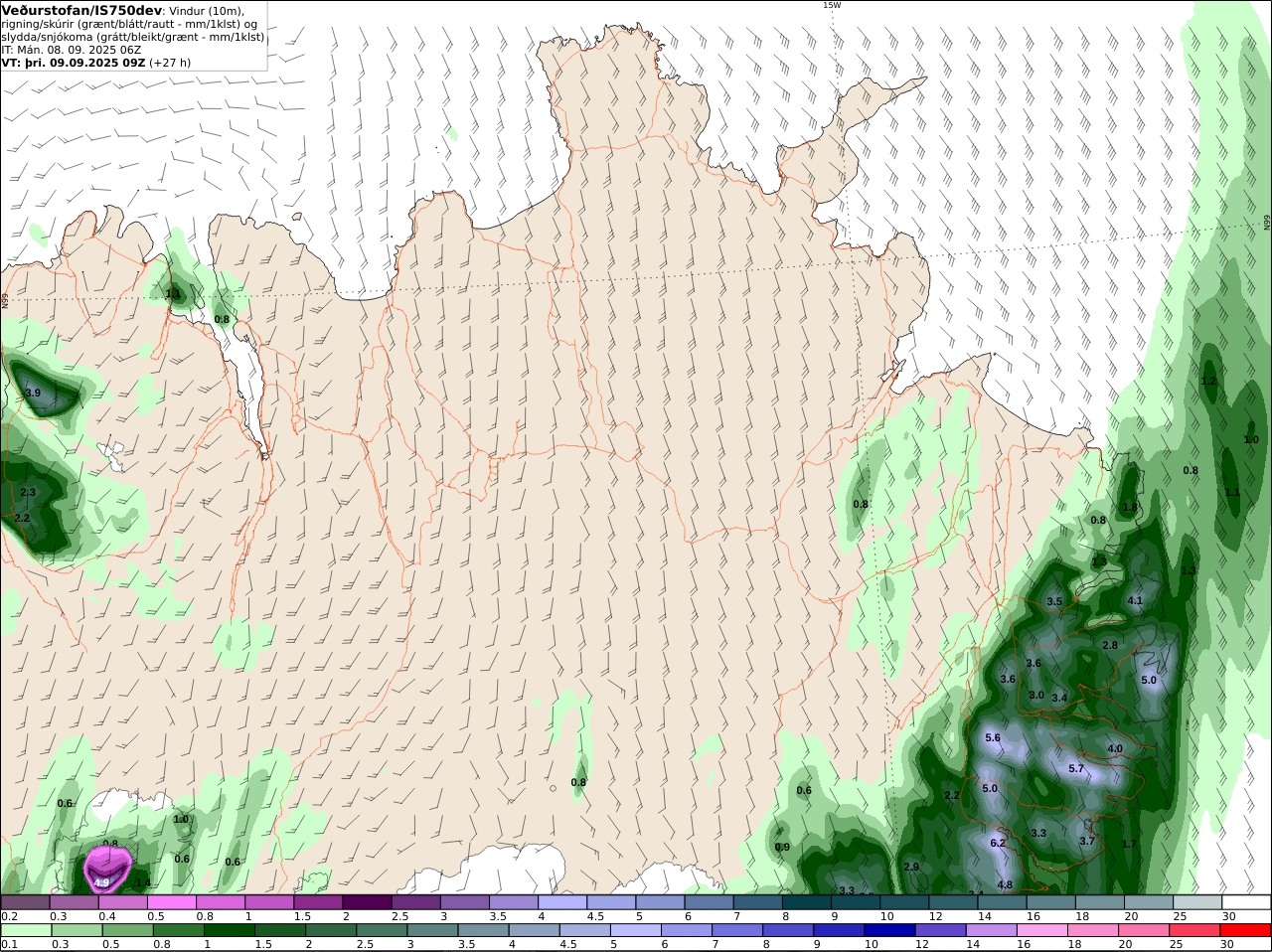Click the precipitation value 1.7 on the map
The height and width of the screenshot is (952, 1272).
tap(1129, 845)
